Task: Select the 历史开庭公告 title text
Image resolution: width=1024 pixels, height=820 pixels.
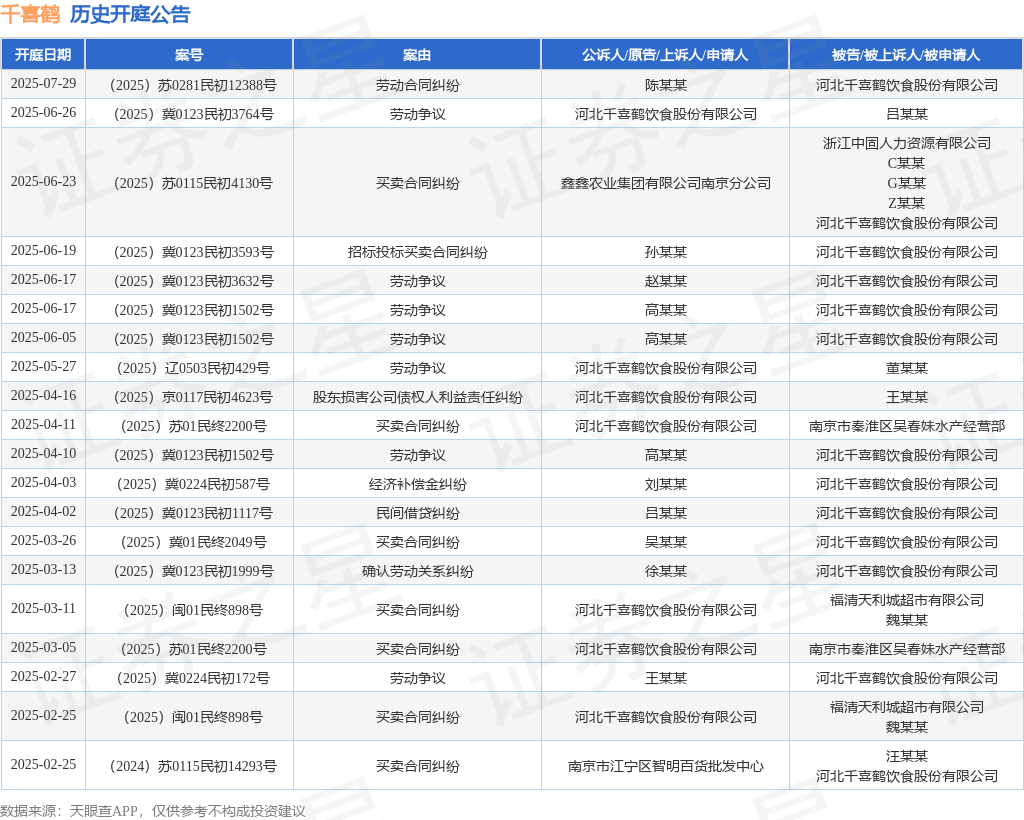Action: click(130, 14)
